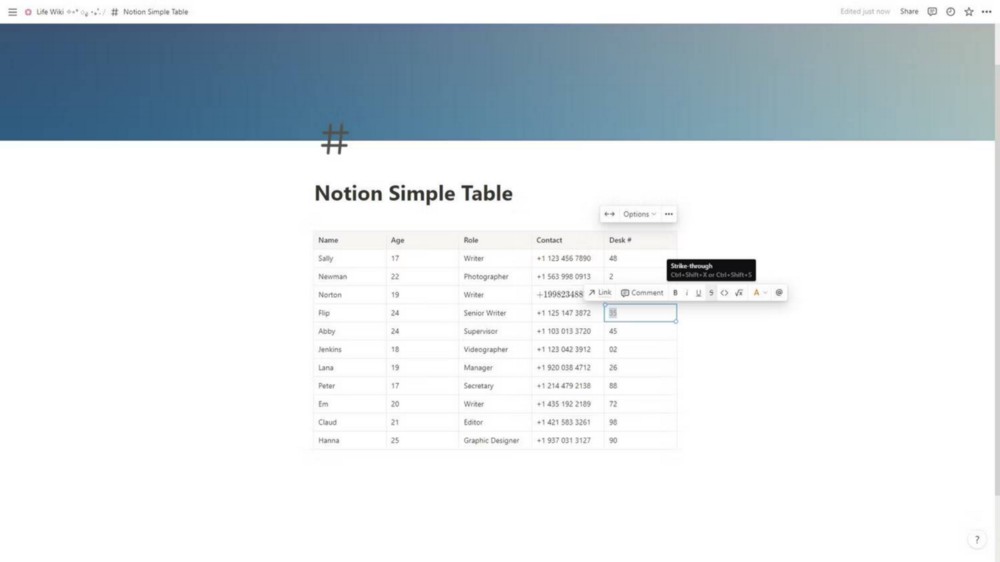1000x562 pixels.
Task: Open table toolbar three-dot menu
Action: (x=668, y=214)
